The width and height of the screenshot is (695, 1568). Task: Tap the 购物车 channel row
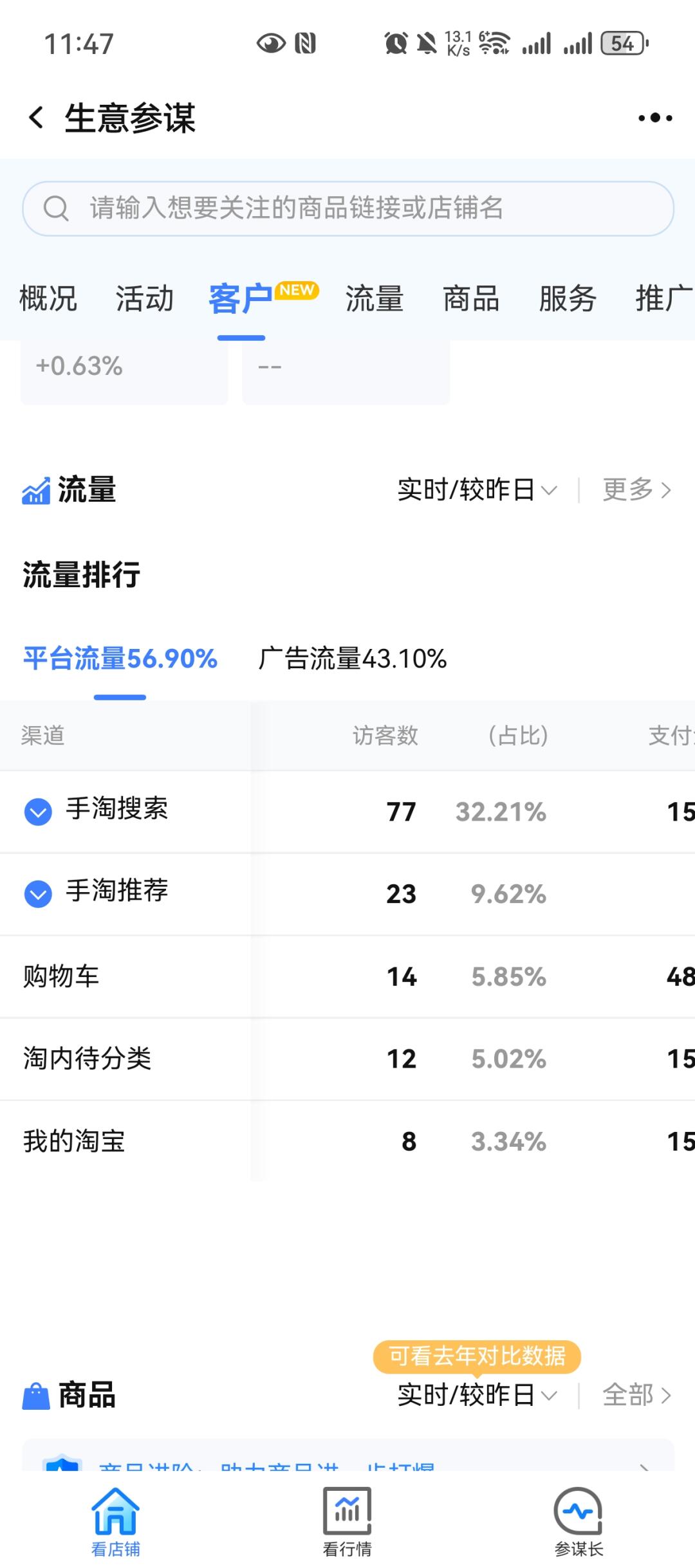[x=347, y=977]
